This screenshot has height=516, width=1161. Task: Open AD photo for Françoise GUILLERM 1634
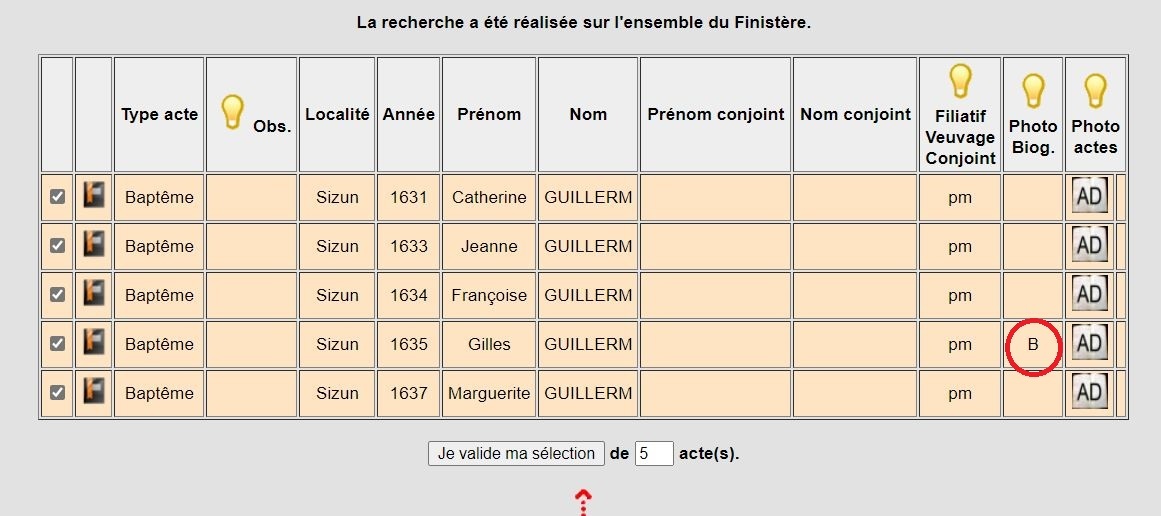pos(1089,295)
